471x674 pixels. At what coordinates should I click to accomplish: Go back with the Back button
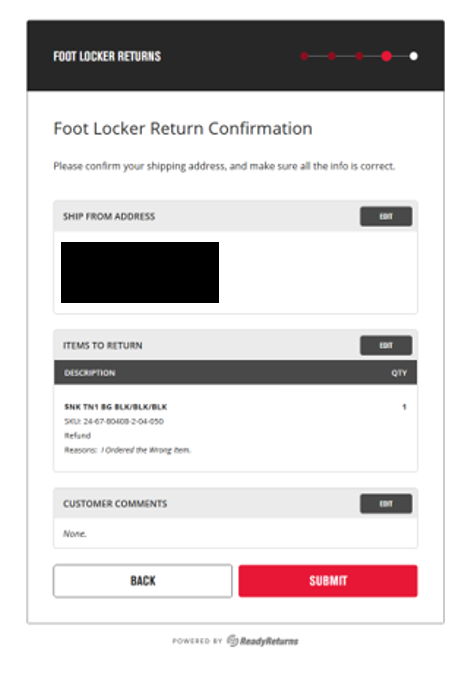coord(143,581)
